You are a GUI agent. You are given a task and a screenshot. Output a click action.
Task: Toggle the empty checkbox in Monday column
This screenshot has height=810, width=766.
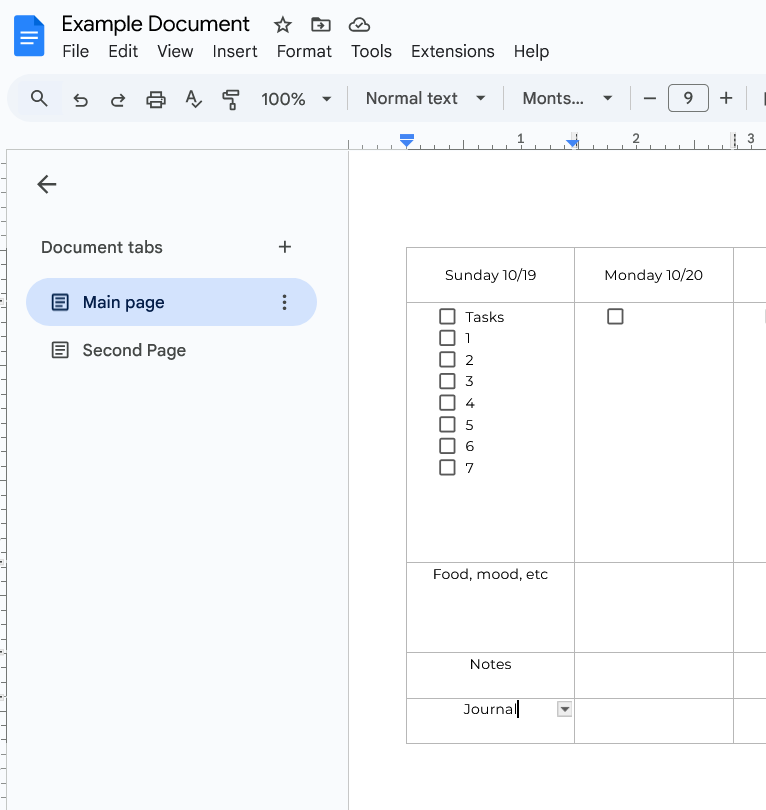(x=615, y=317)
